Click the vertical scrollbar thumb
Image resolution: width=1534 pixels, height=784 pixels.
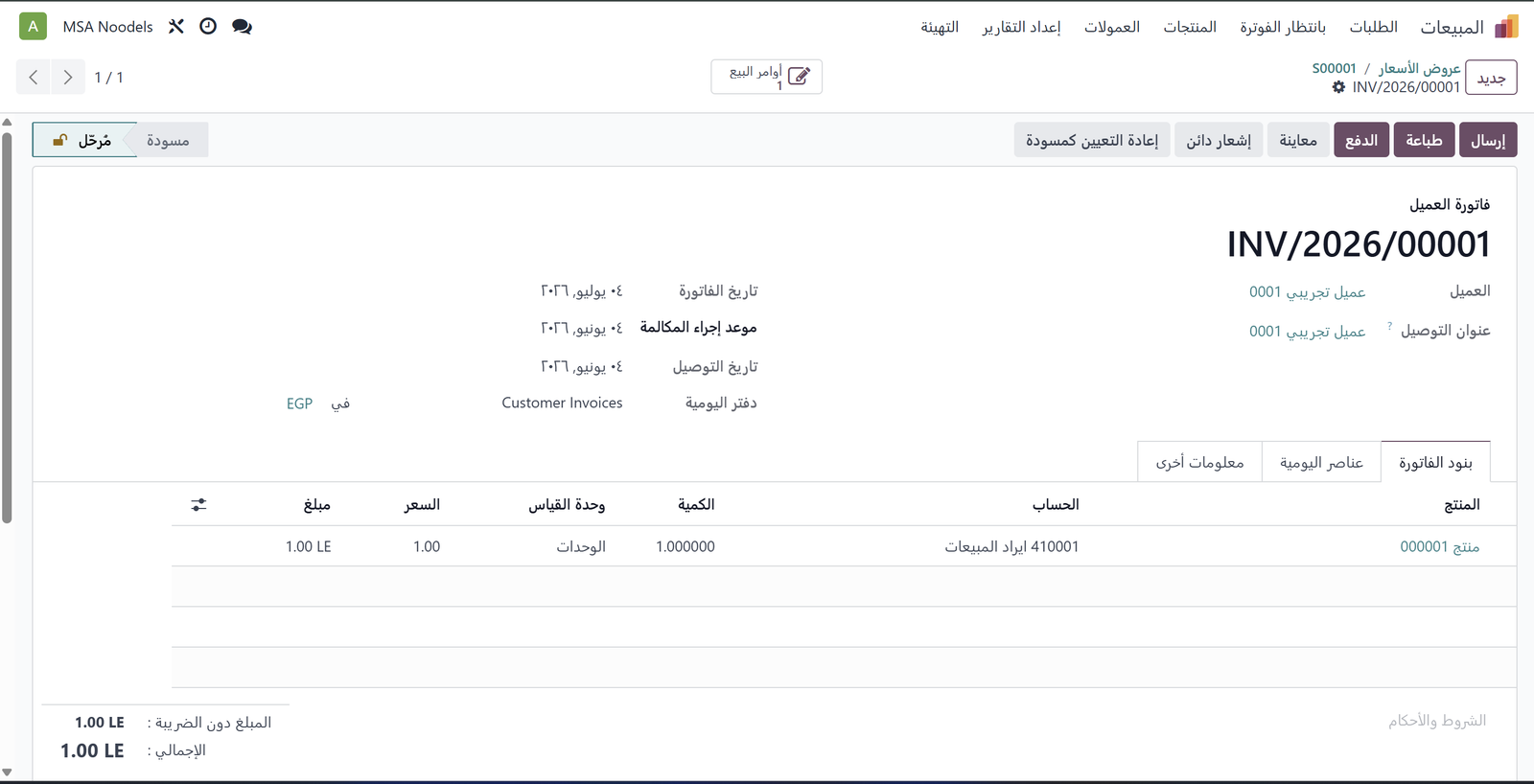coord(7,327)
